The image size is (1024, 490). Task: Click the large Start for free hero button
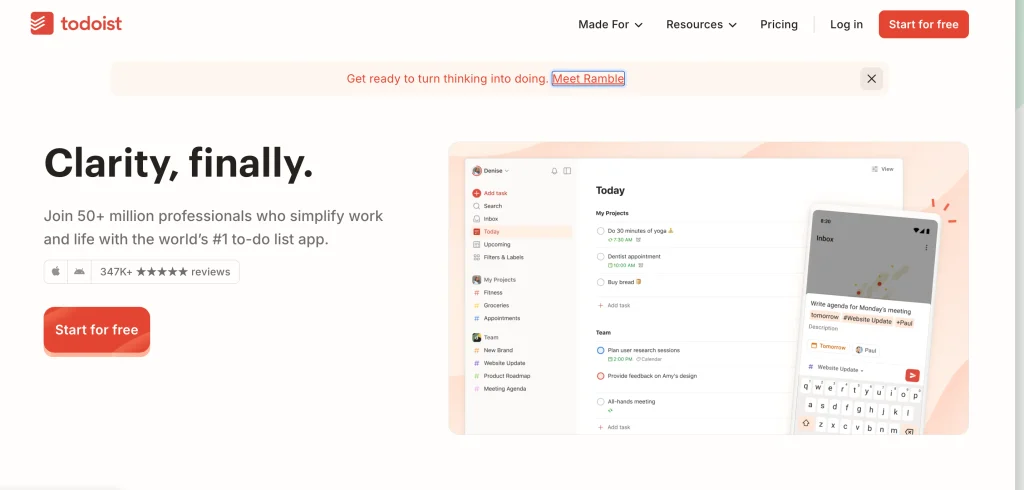(97, 330)
